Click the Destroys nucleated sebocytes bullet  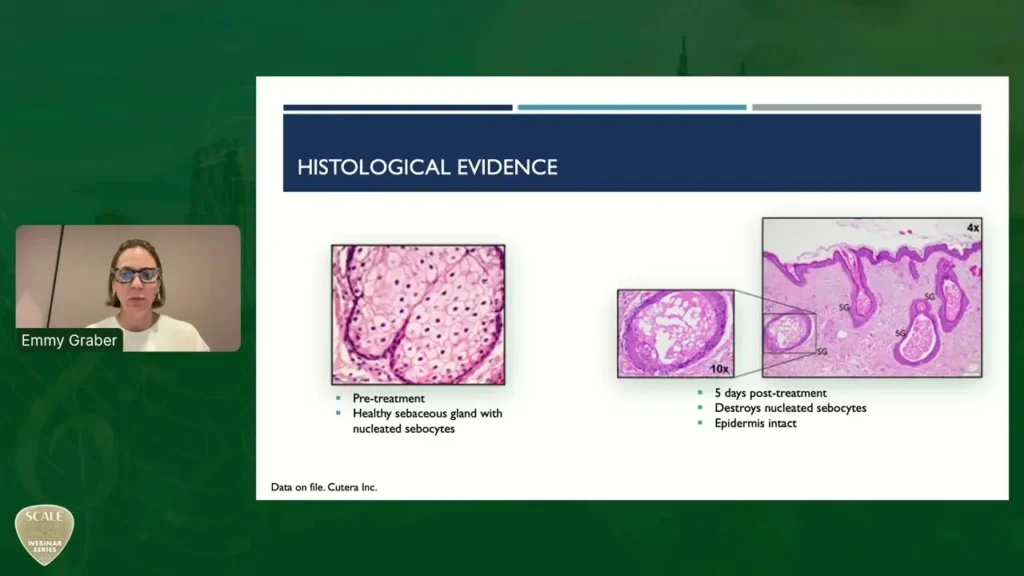(x=788, y=408)
